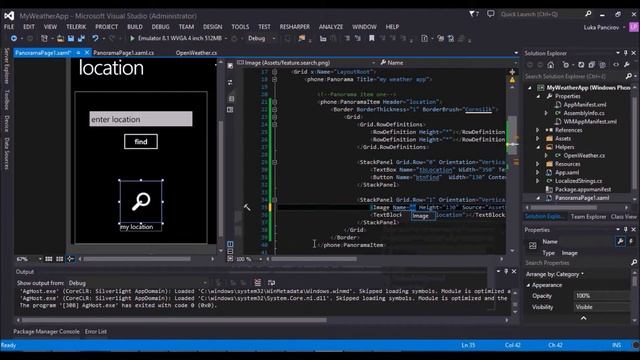The height and width of the screenshot is (360, 640).
Task: Toggle snapping to gridlines icon in designer
Action: (x=60, y=259)
